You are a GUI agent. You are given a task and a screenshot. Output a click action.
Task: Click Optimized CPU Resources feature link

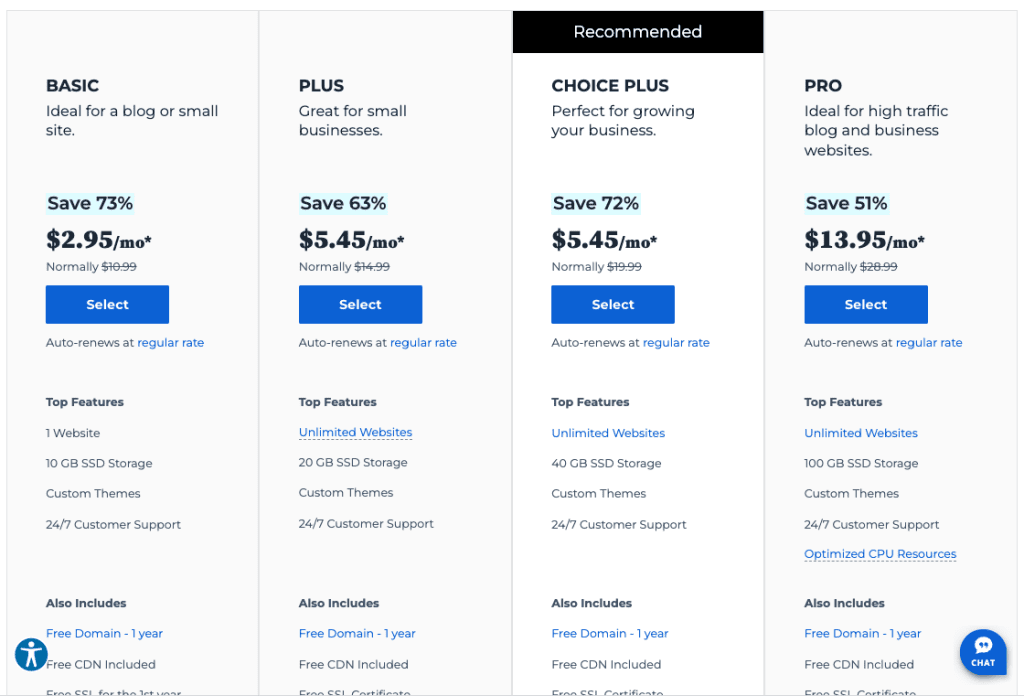coord(880,554)
